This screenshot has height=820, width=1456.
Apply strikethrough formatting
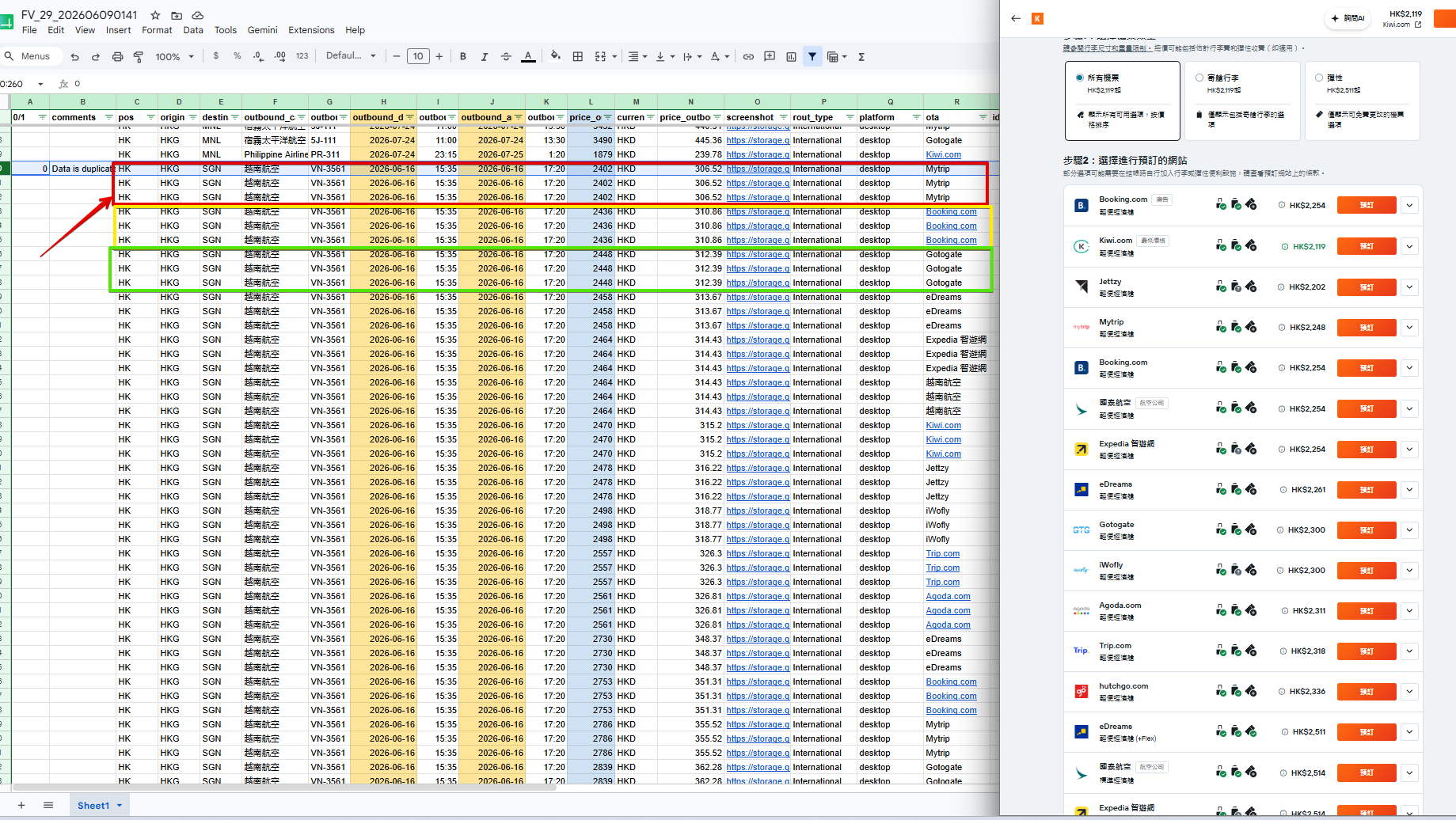tap(506, 56)
